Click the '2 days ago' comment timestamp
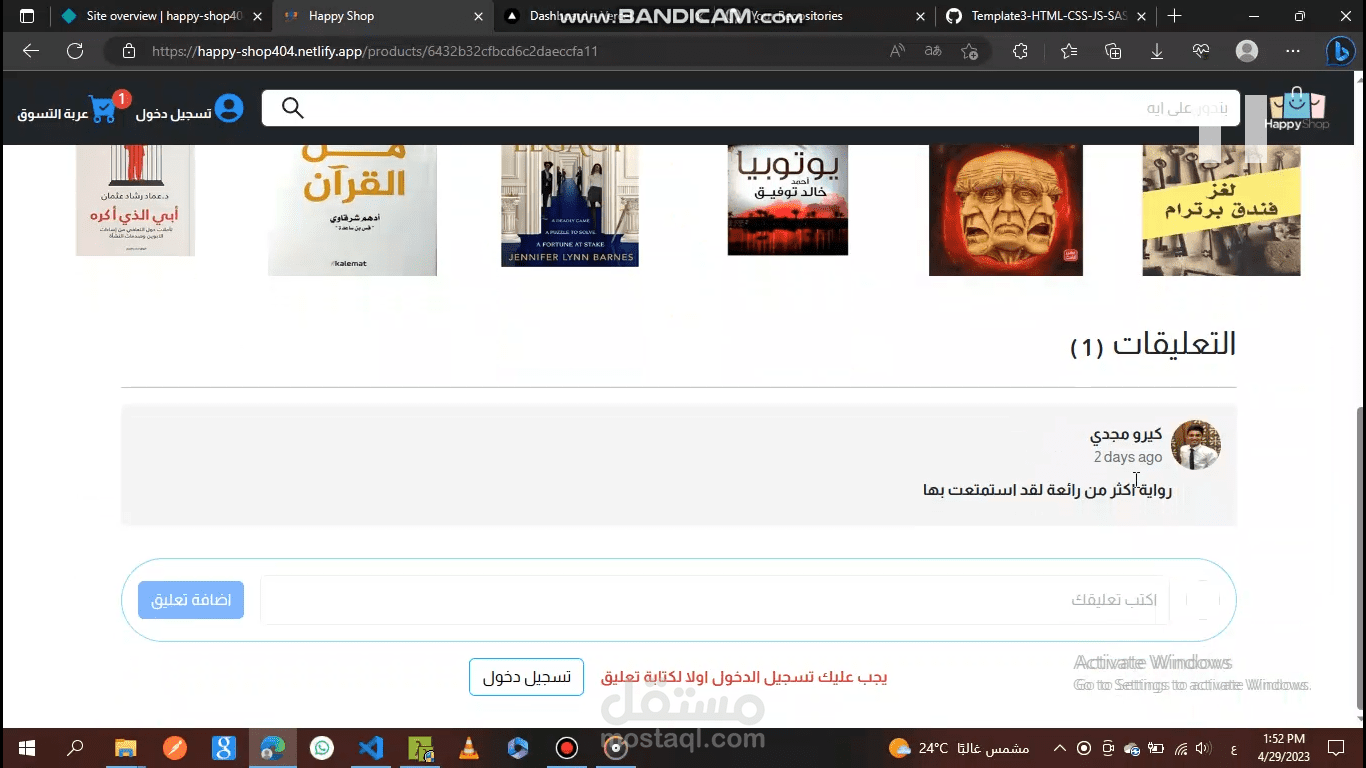 [x=1128, y=457]
